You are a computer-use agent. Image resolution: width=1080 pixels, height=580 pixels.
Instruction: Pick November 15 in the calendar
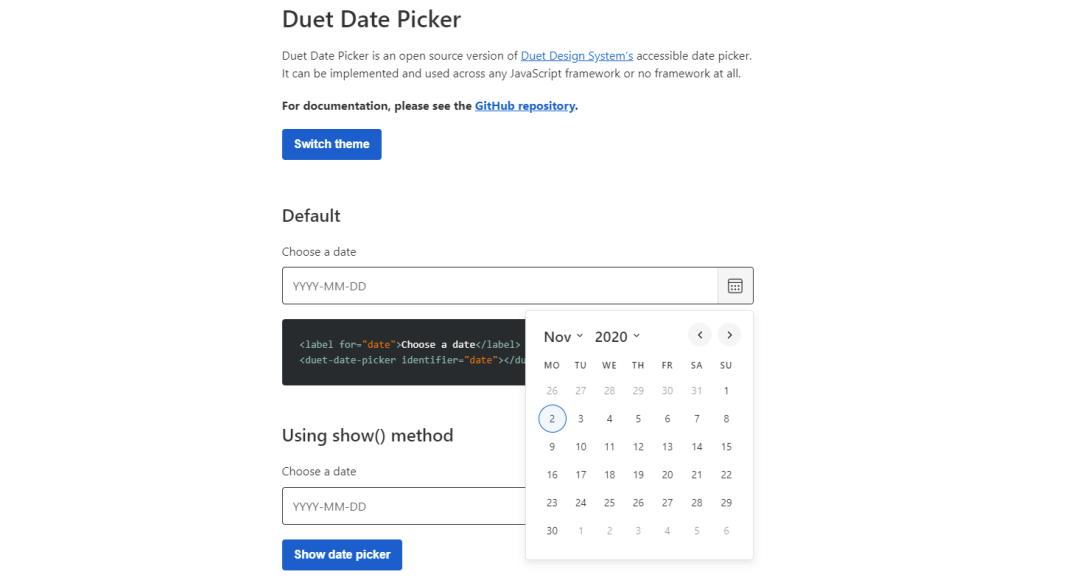coord(726,447)
